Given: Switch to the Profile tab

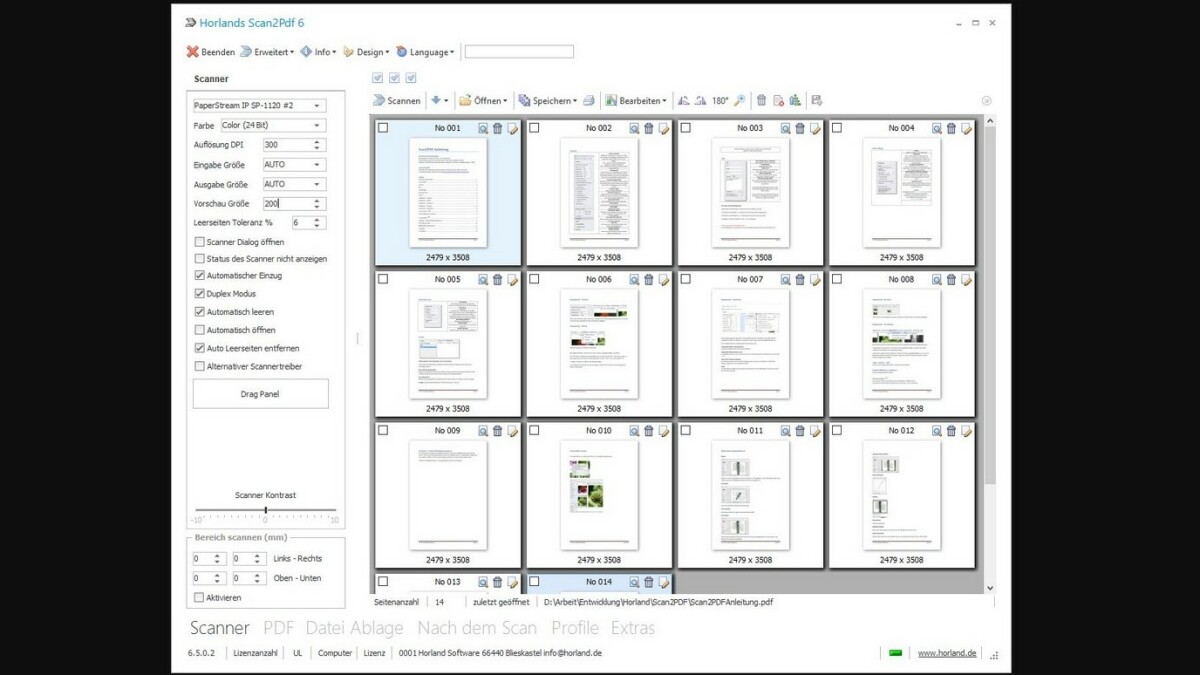Looking at the screenshot, I should pyautogui.click(x=575, y=628).
